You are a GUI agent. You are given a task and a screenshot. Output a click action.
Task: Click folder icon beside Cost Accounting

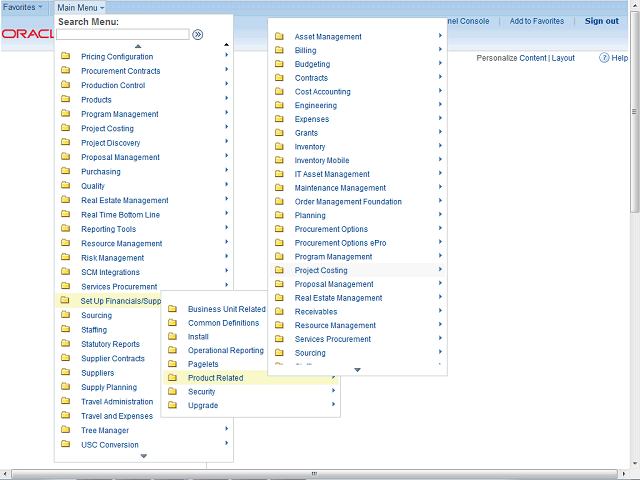point(279,91)
